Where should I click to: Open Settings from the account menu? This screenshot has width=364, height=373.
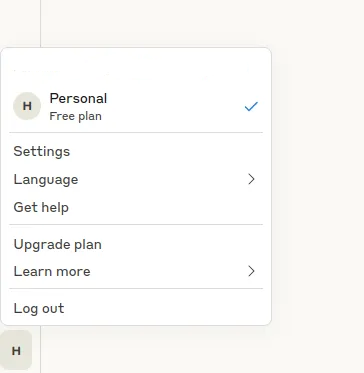136,151
